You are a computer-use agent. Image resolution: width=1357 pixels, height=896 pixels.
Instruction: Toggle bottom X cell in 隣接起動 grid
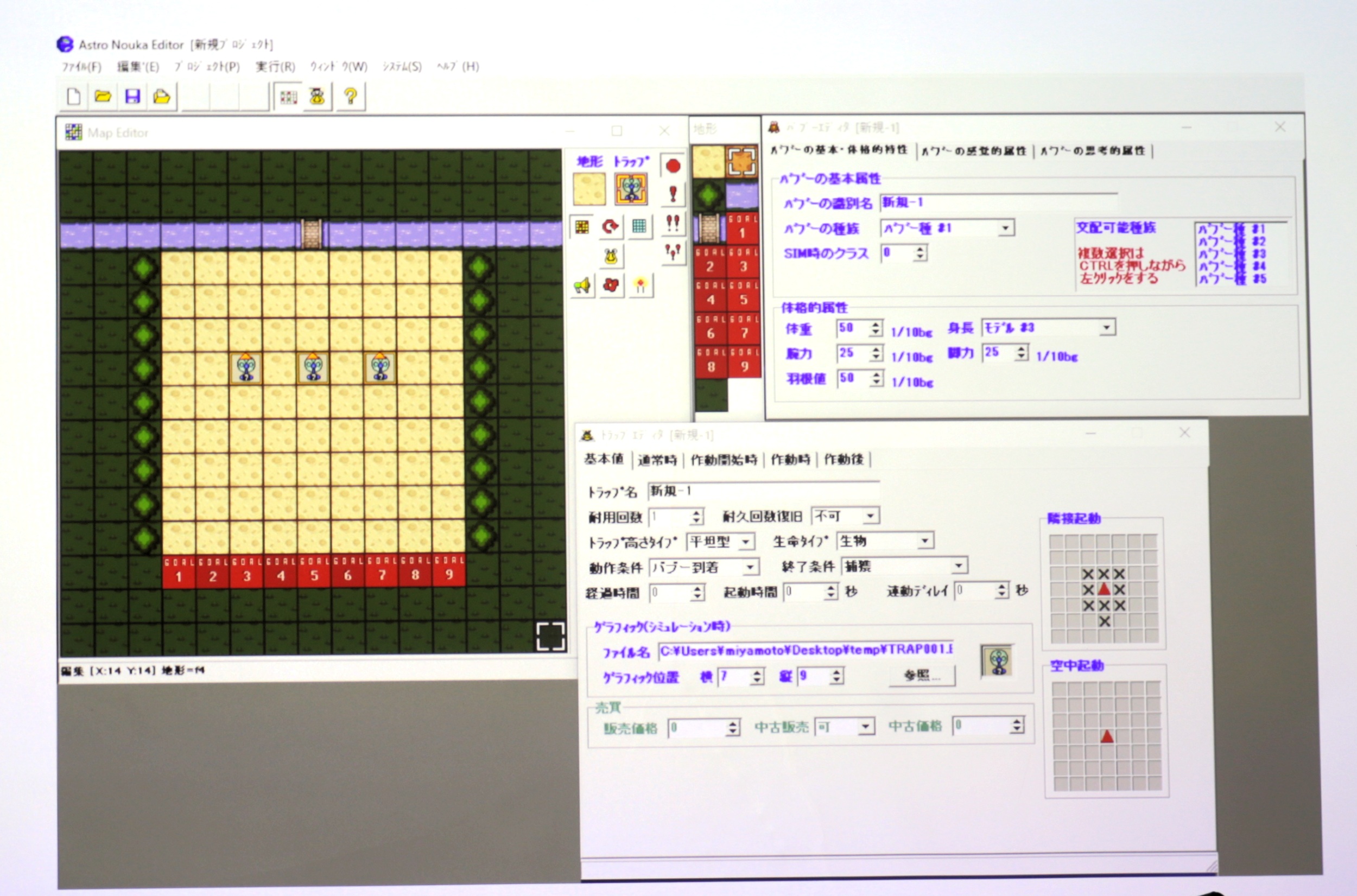1105,621
